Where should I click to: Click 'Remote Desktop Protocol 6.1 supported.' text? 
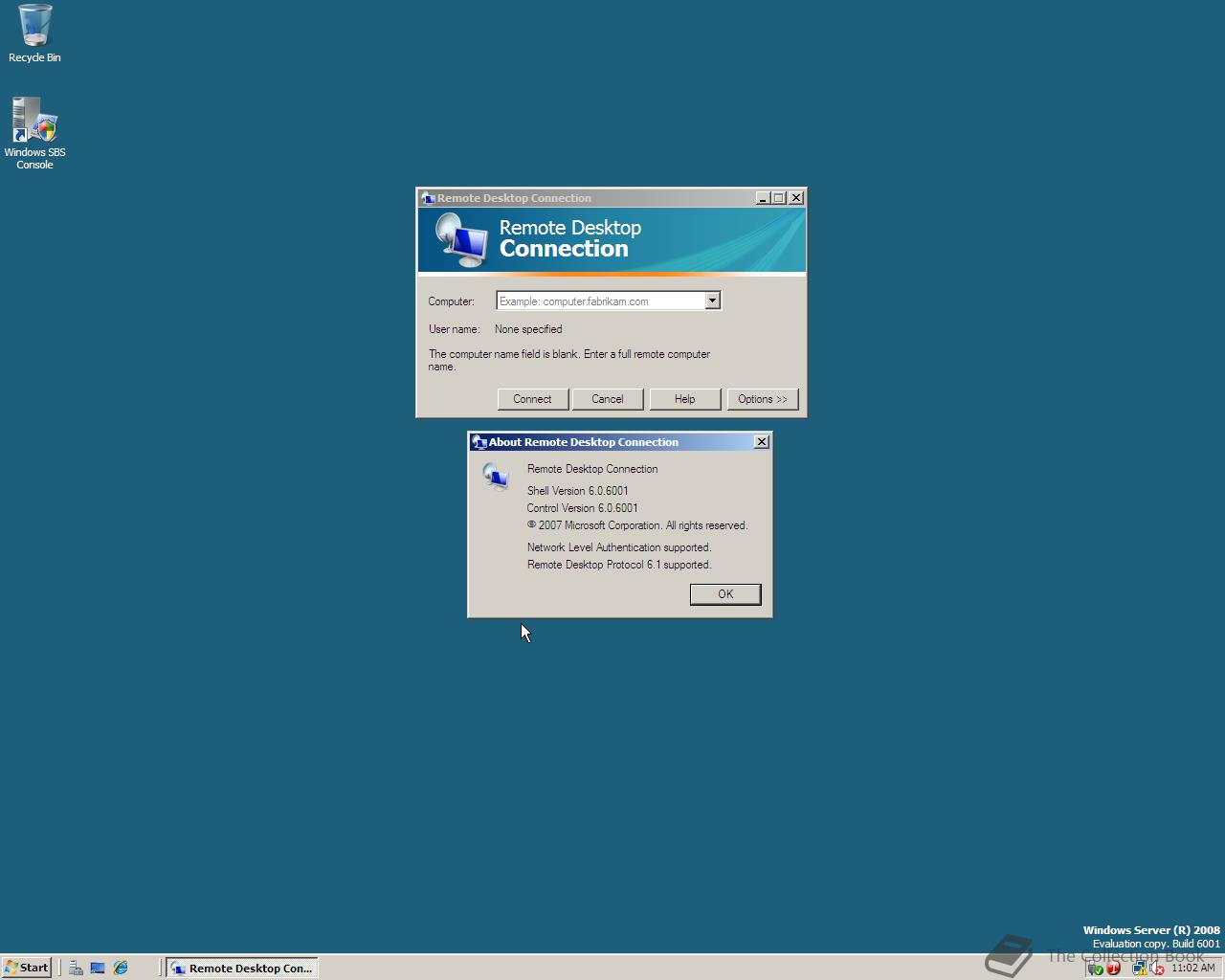click(619, 565)
